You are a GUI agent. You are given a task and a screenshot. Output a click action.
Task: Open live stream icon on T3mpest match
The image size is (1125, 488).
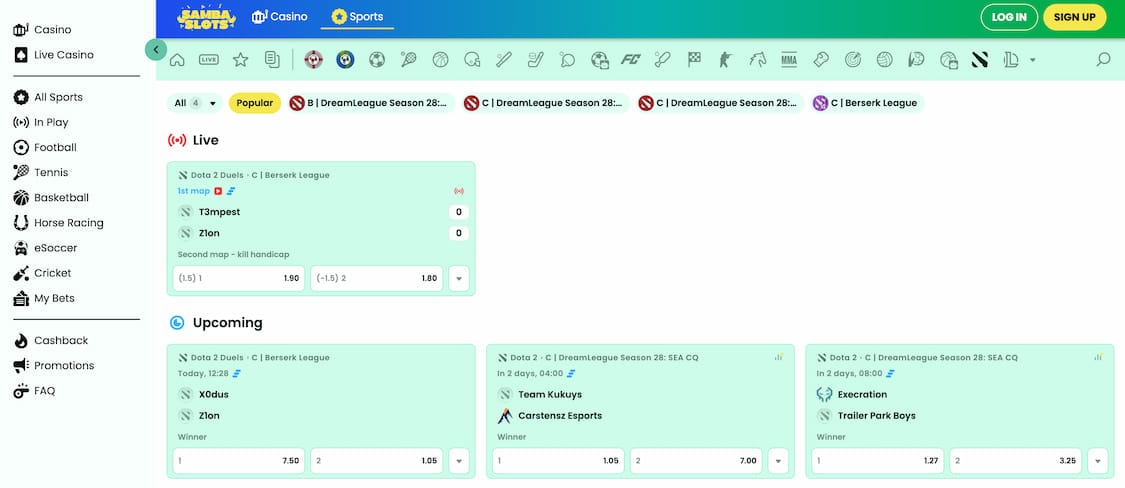[x=218, y=191]
